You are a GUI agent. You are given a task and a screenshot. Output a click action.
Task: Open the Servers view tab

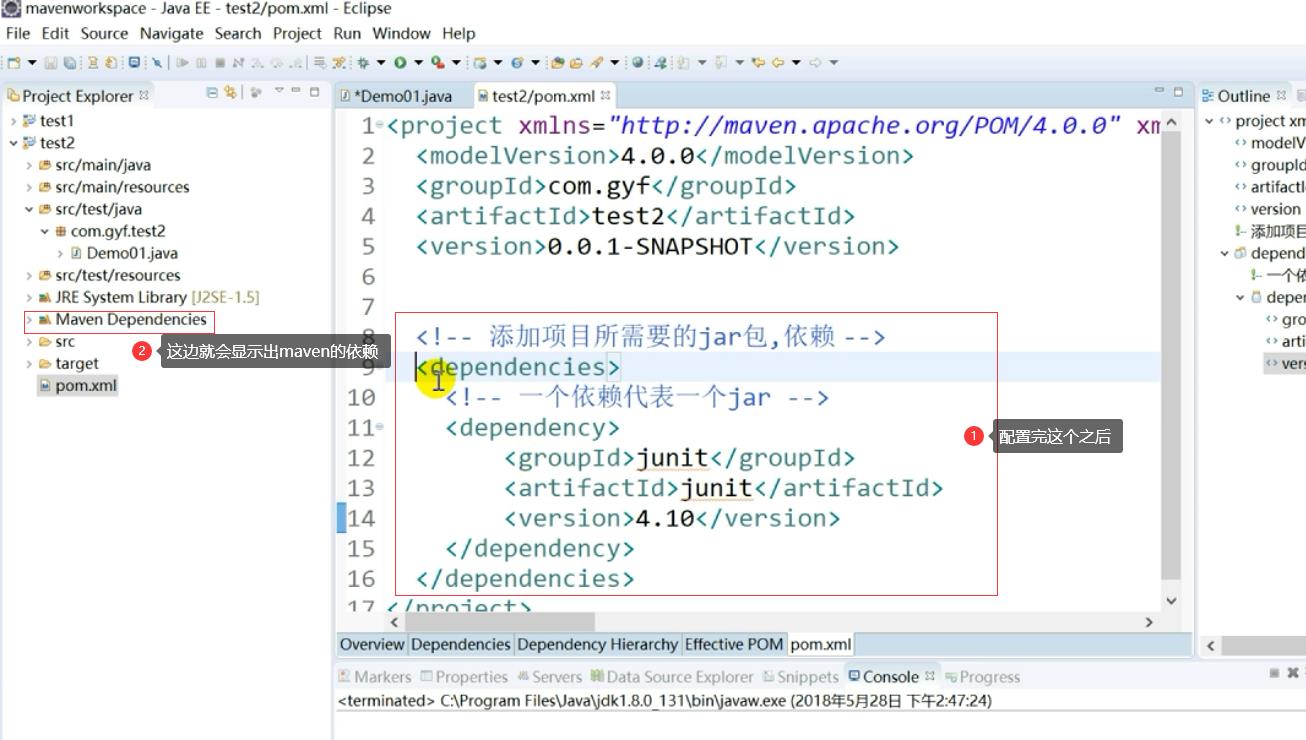tap(549, 676)
